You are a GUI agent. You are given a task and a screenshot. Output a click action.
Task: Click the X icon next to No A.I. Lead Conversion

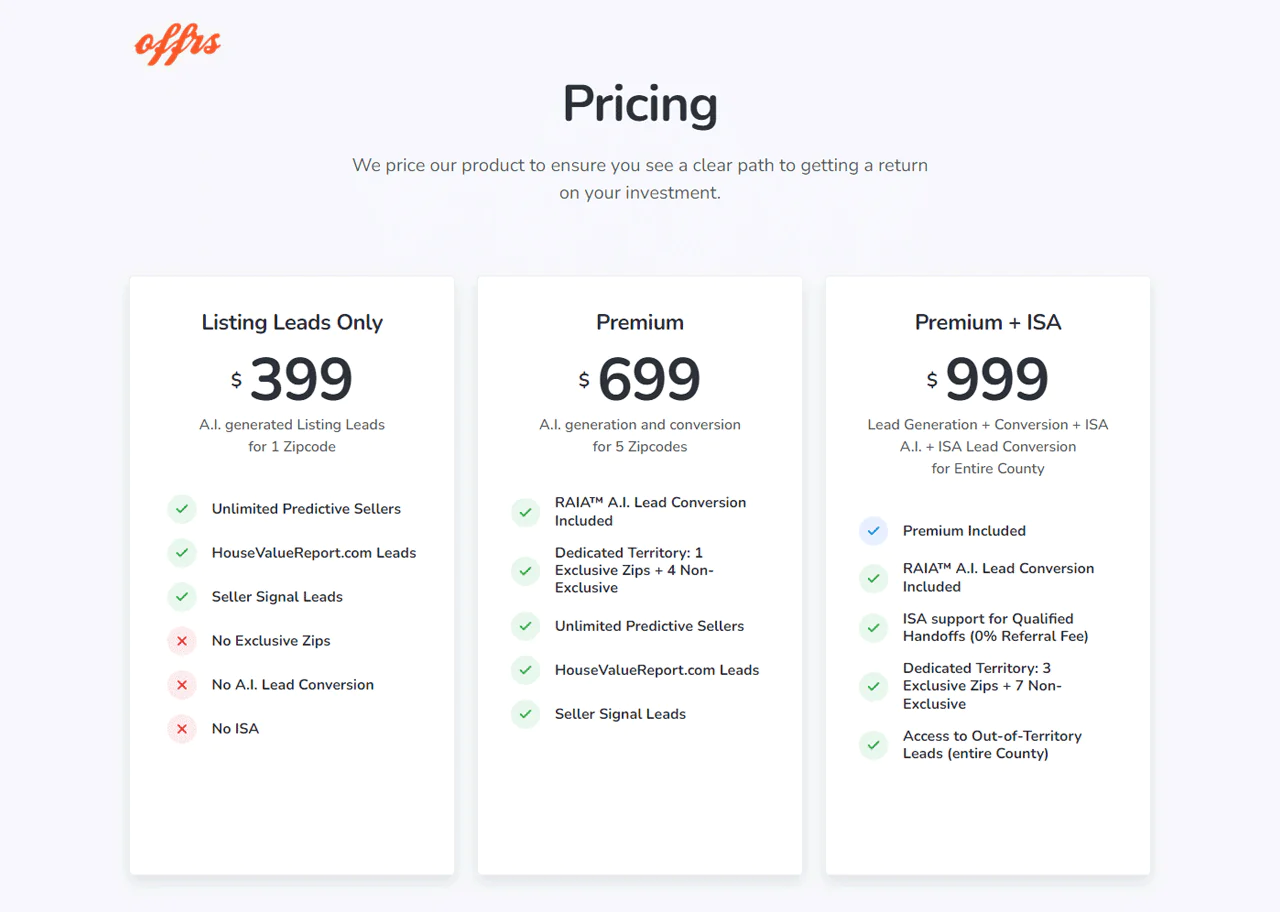click(181, 685)
